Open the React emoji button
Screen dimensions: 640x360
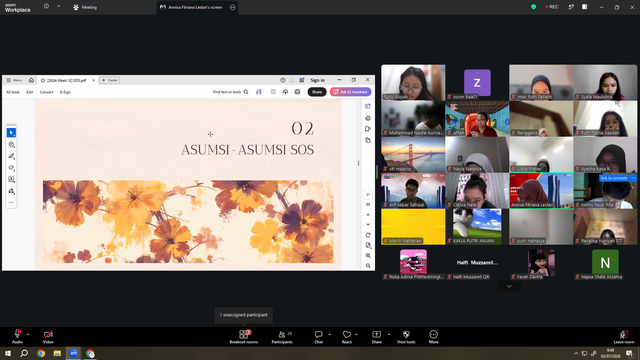coord(347,336)
